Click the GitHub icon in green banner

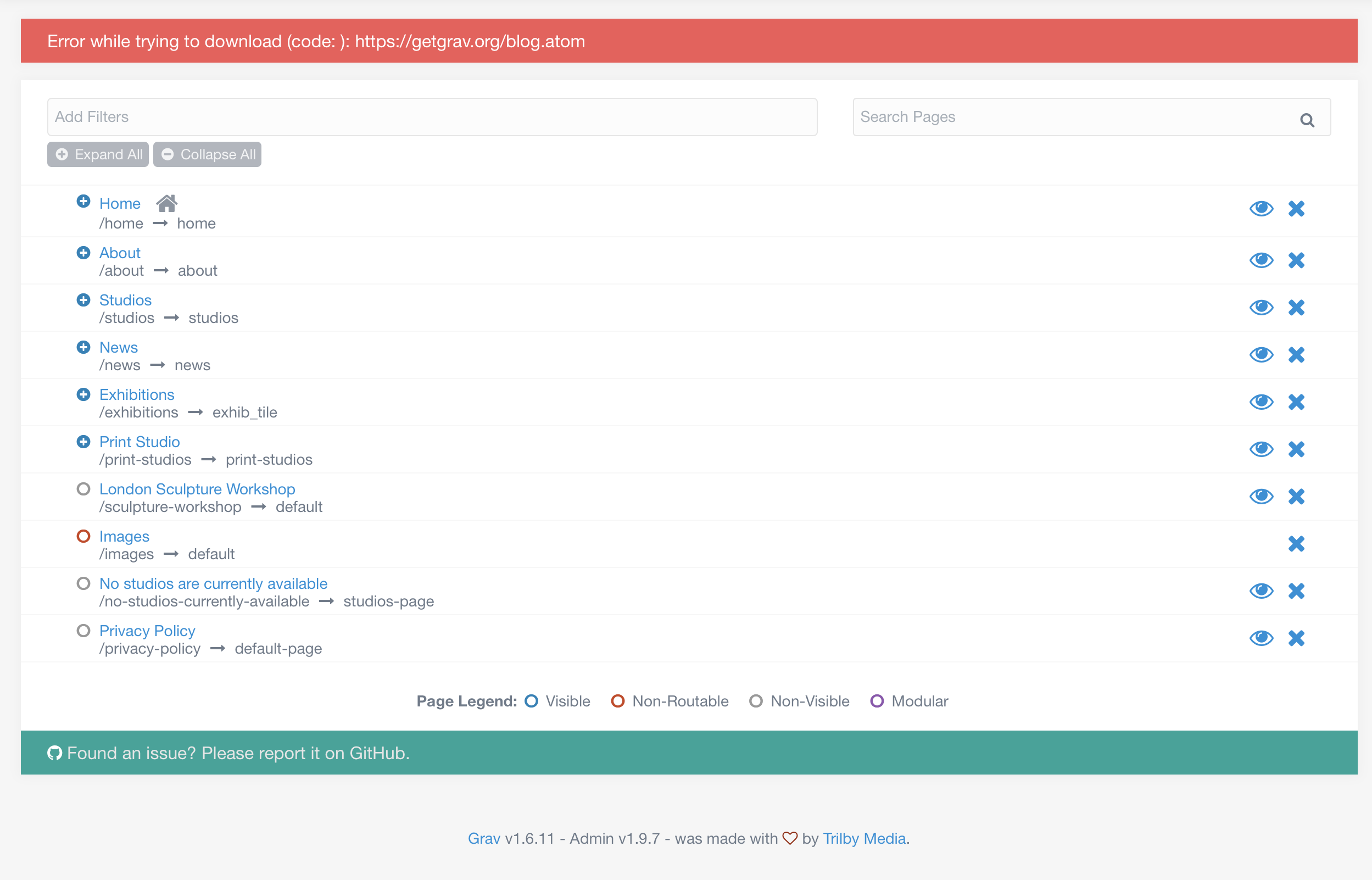[54, 753]
